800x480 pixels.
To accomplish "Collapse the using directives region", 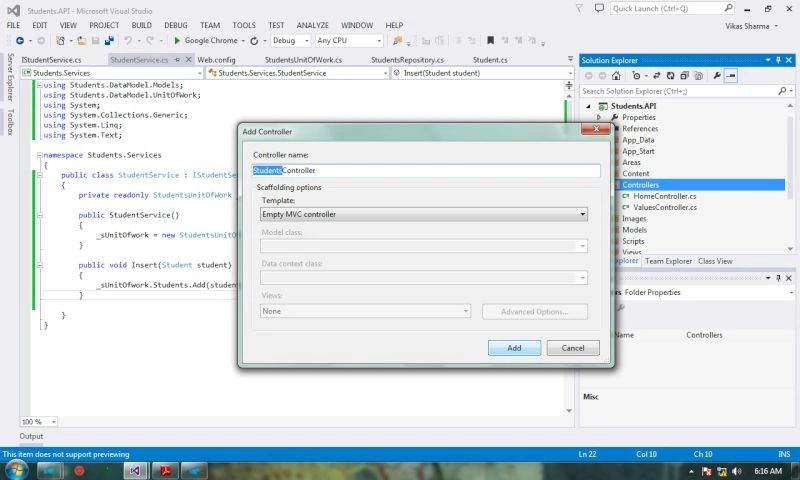I will 39,85.
